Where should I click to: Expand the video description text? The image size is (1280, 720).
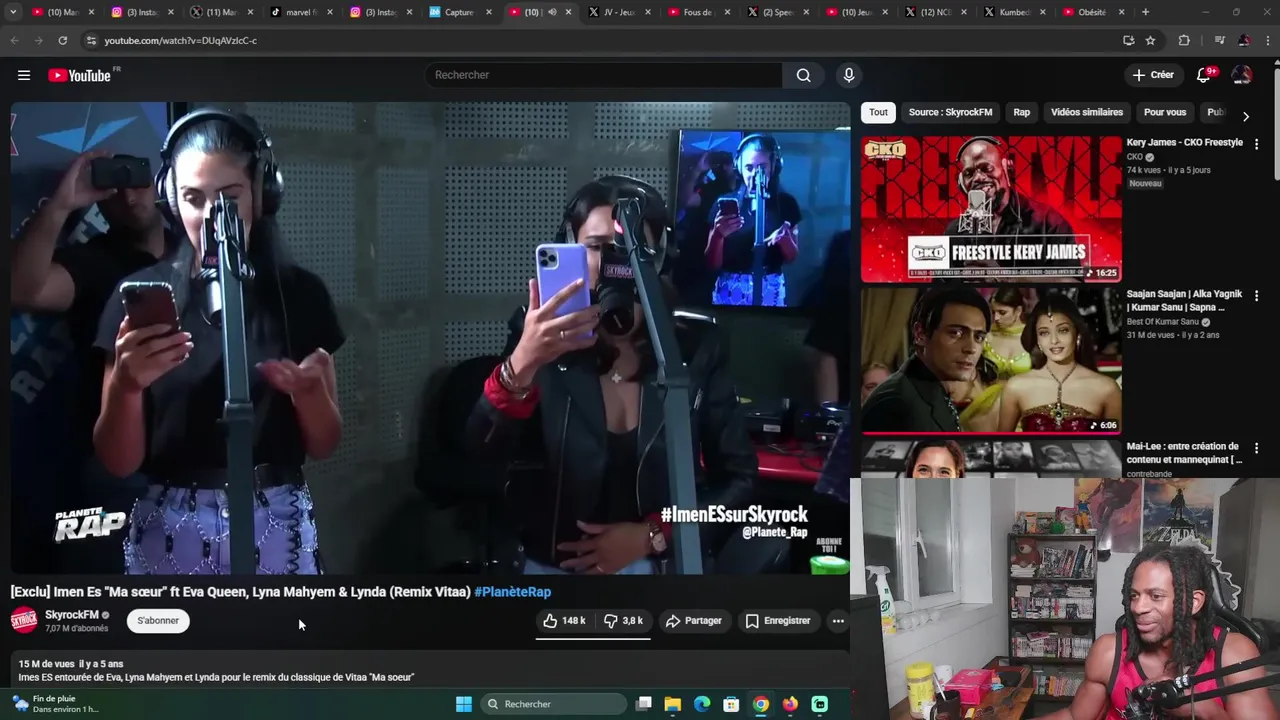pyautogui.click(x=216, y=677)
